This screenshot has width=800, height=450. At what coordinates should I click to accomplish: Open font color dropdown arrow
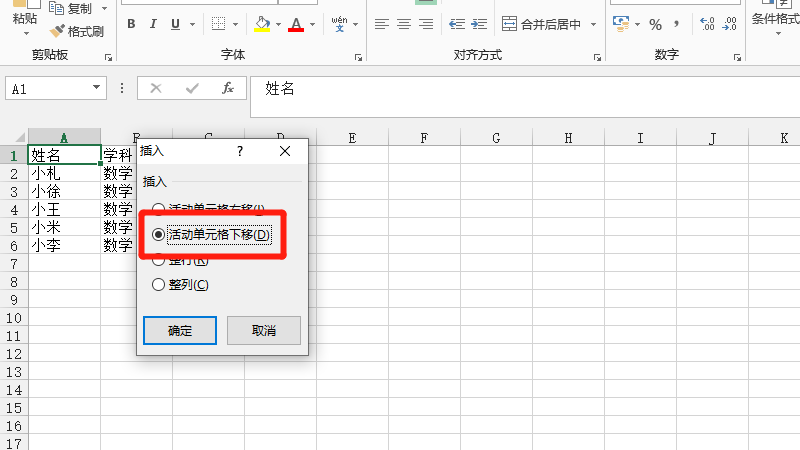click(x=313, y=24)
